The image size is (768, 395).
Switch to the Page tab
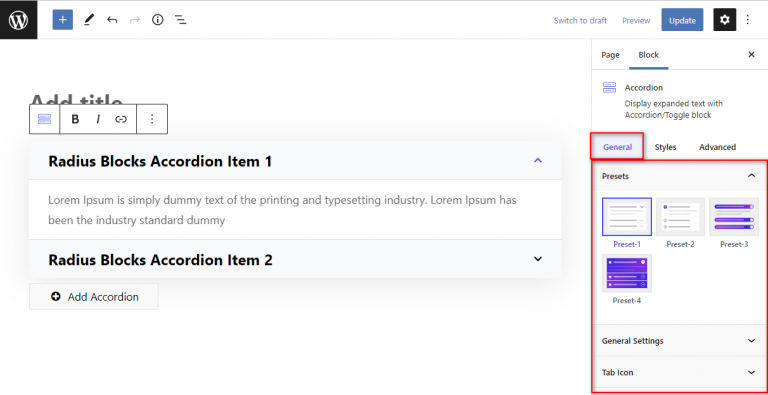(610, 55)
